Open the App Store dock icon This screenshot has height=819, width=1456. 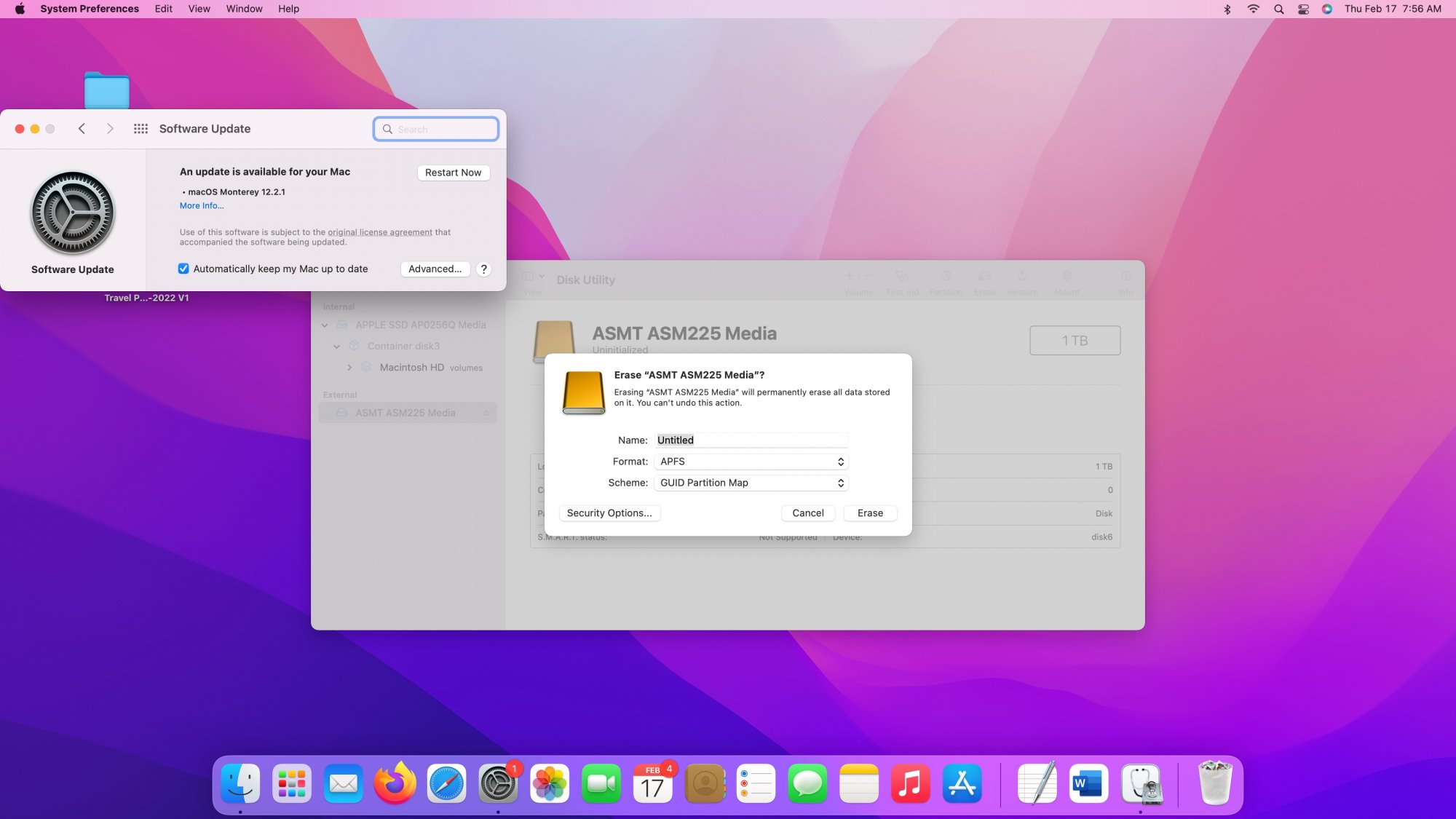[x=962, y=784]
